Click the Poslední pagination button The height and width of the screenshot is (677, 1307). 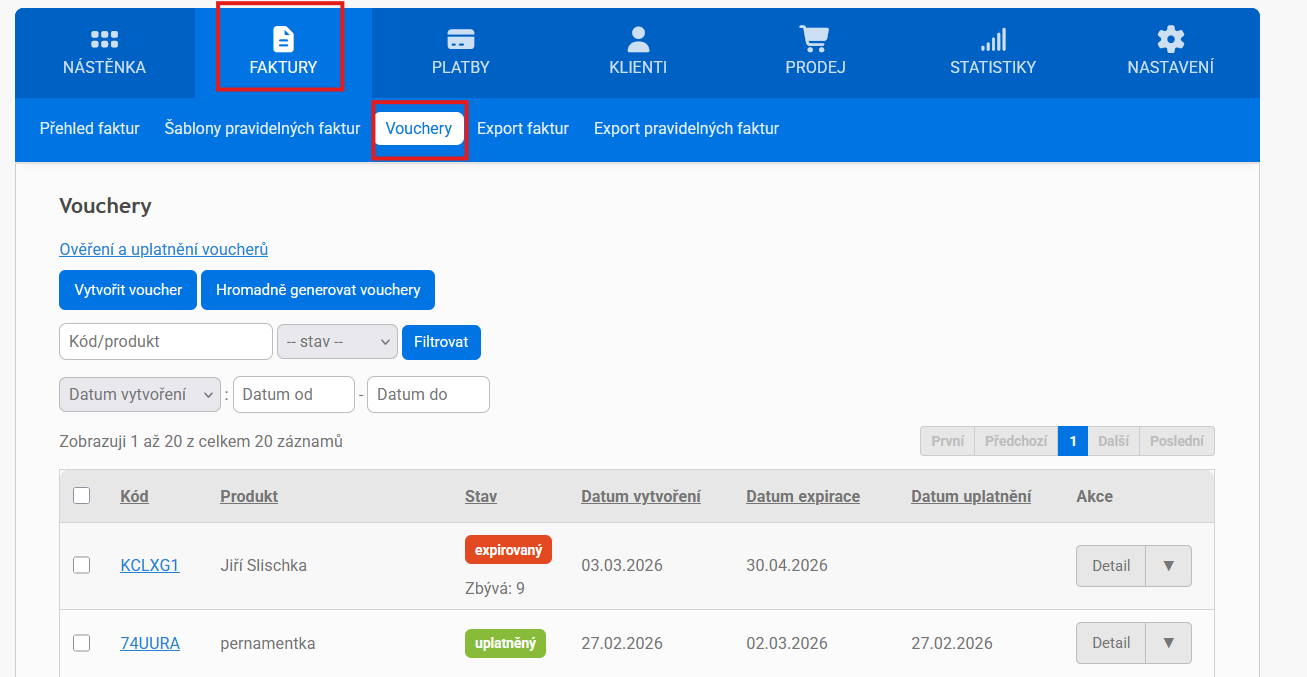click(1177, 441)
